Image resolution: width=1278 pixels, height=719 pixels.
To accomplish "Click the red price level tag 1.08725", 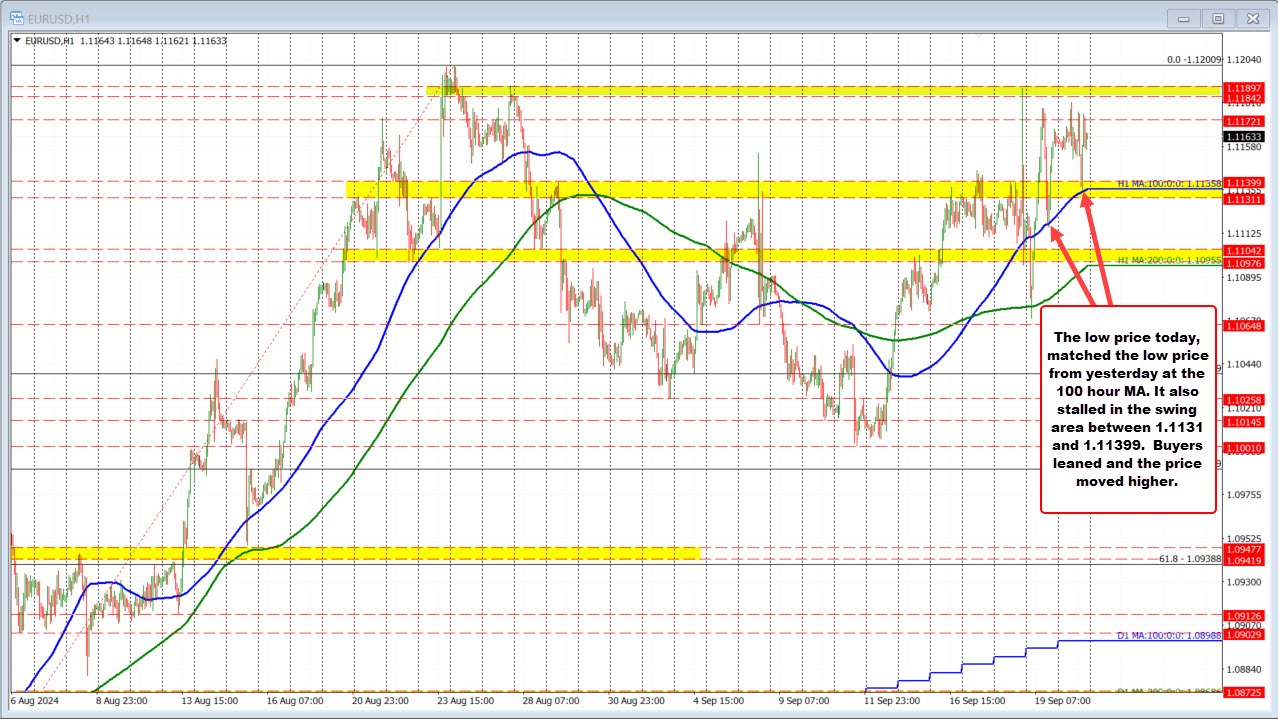I will [1243, 690].
